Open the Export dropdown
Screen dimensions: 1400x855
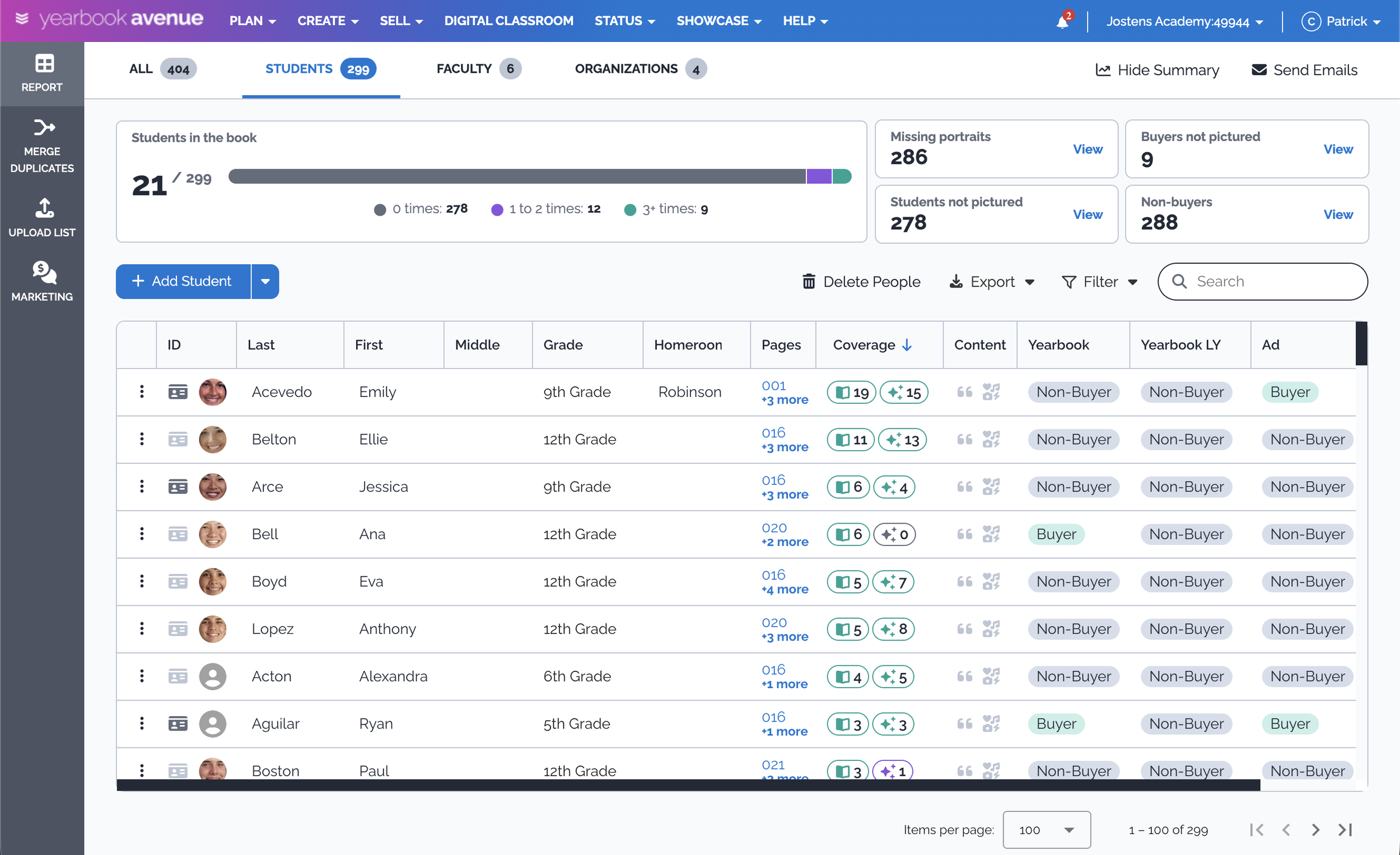click(991, 282)
